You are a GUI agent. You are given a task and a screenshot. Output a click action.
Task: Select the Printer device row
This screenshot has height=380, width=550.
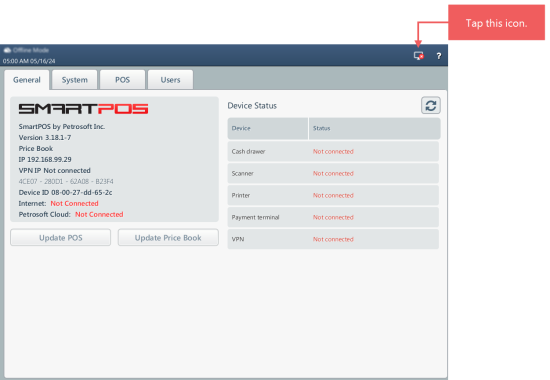[333, 195]
